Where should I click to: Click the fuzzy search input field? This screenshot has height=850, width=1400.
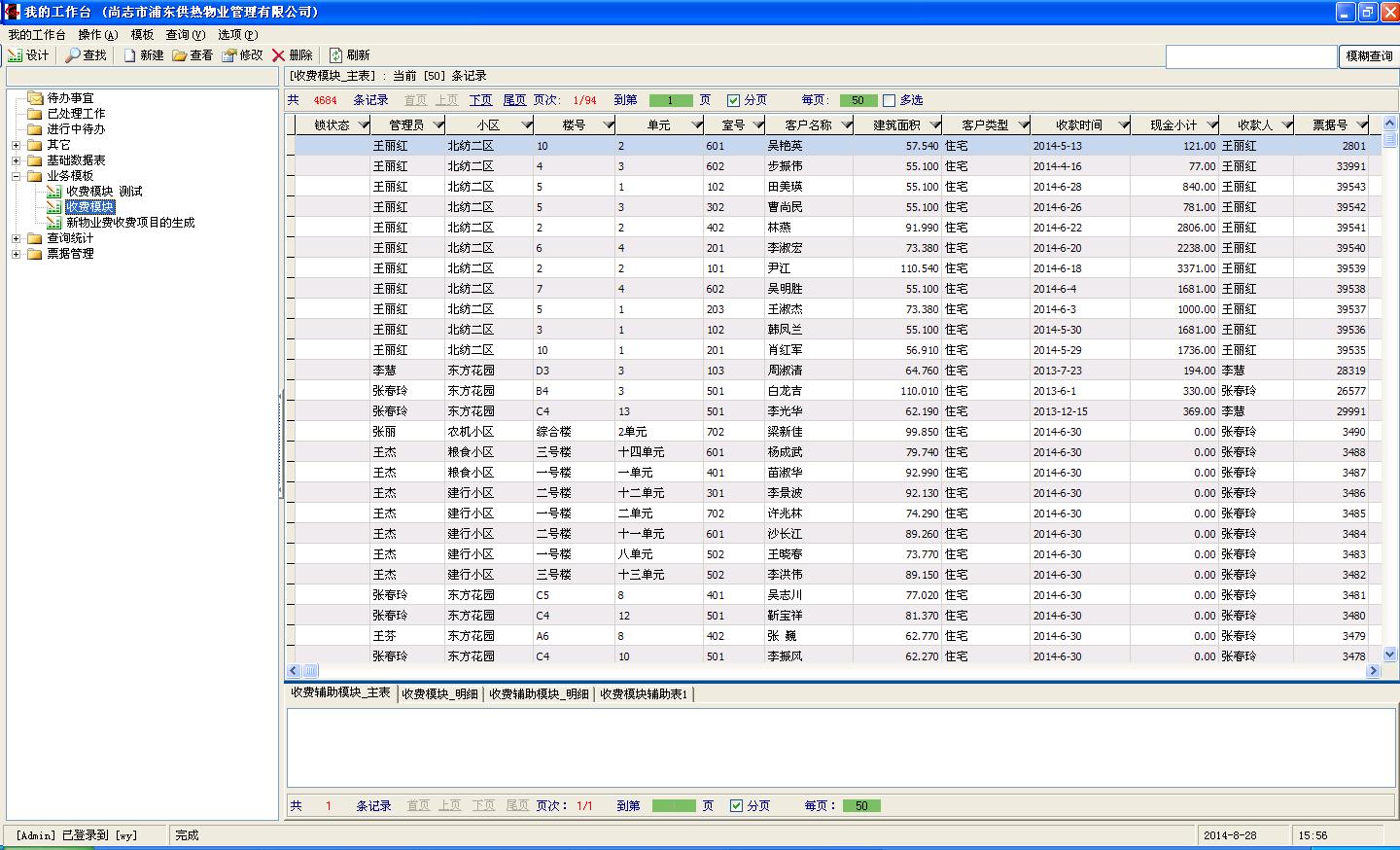coord(1251,56)
